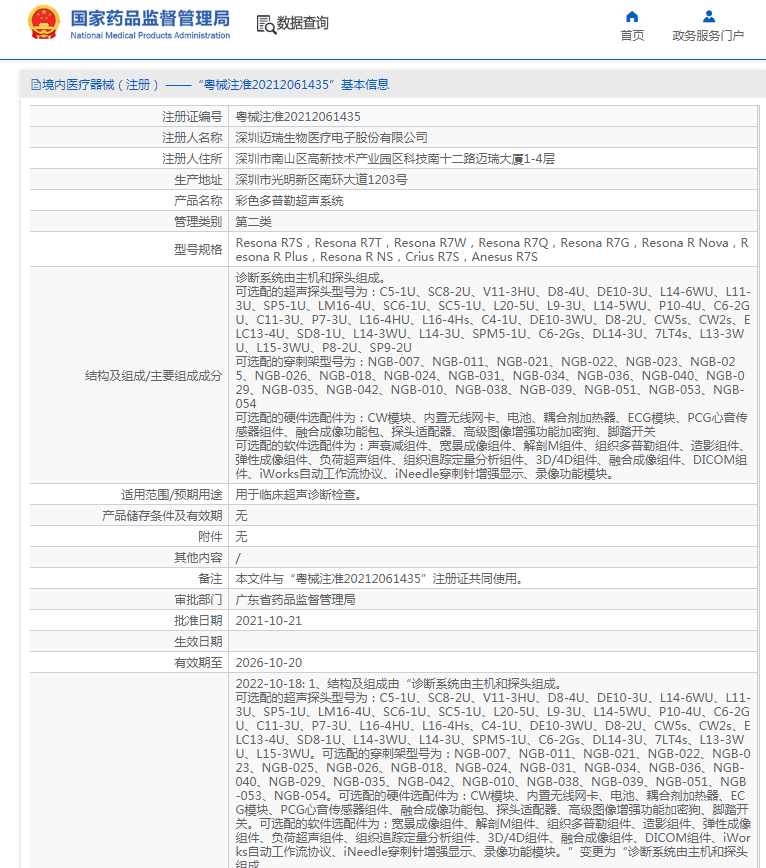The image size is (766, 868).
Task: Click the national emblem logo
Action: pos(44,23)
